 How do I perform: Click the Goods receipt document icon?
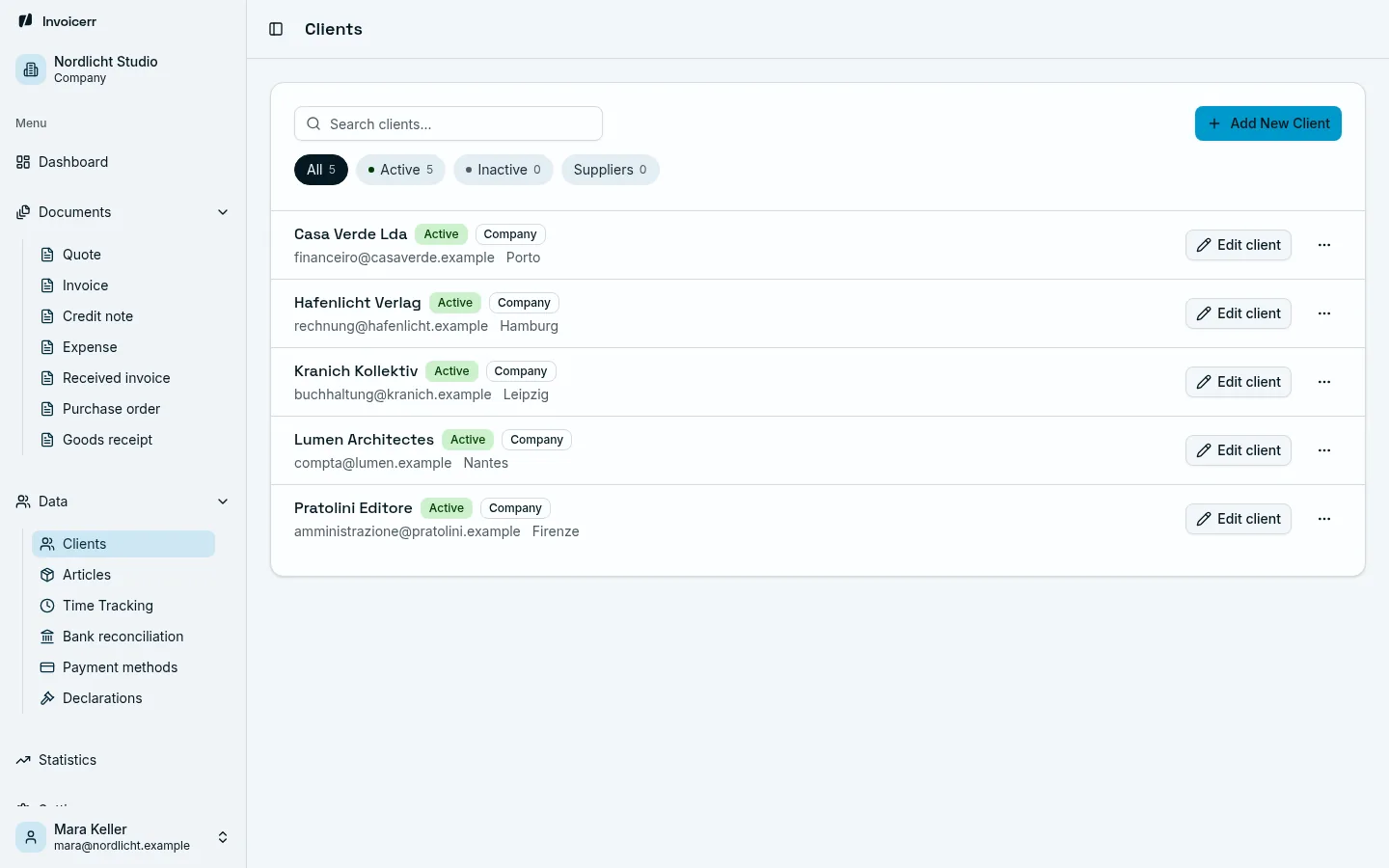point(47,440)
